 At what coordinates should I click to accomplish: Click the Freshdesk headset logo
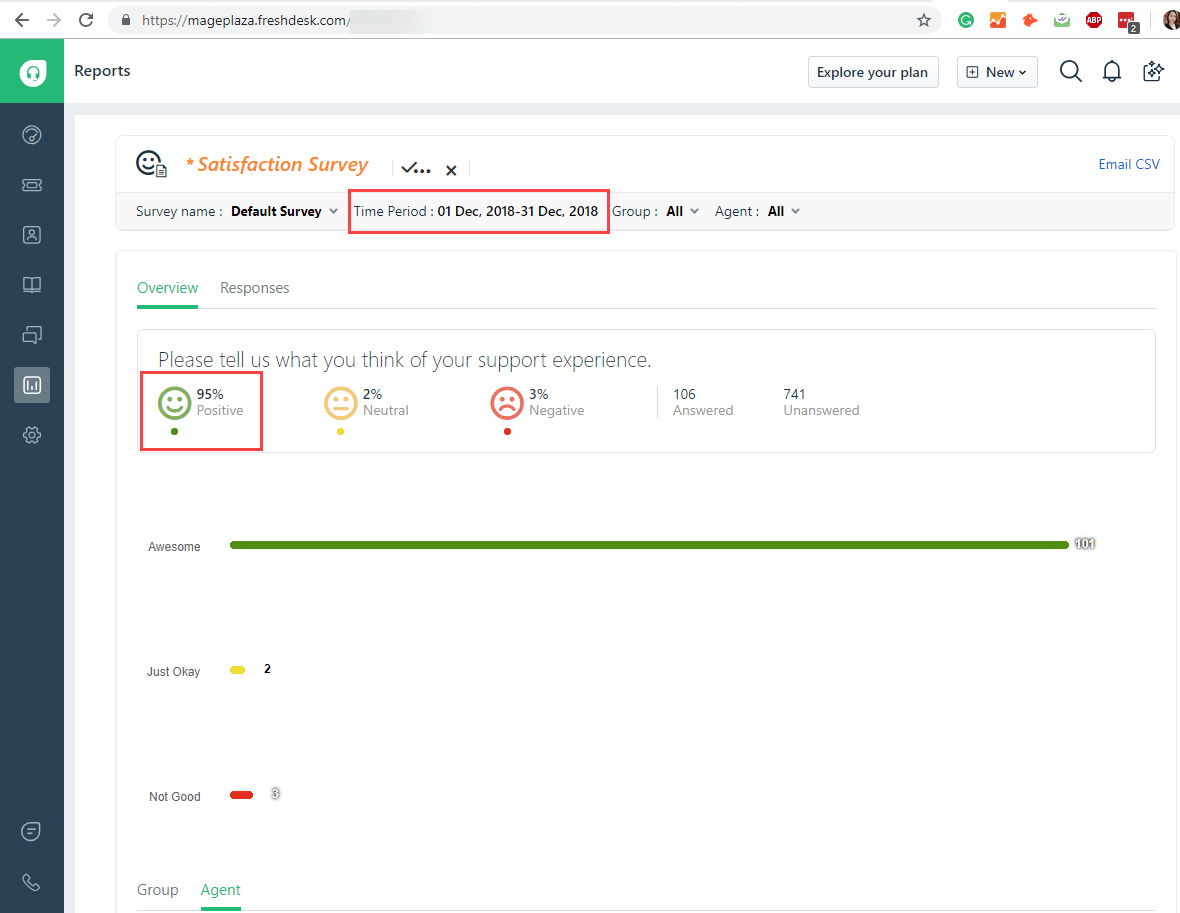click(32, 72)
